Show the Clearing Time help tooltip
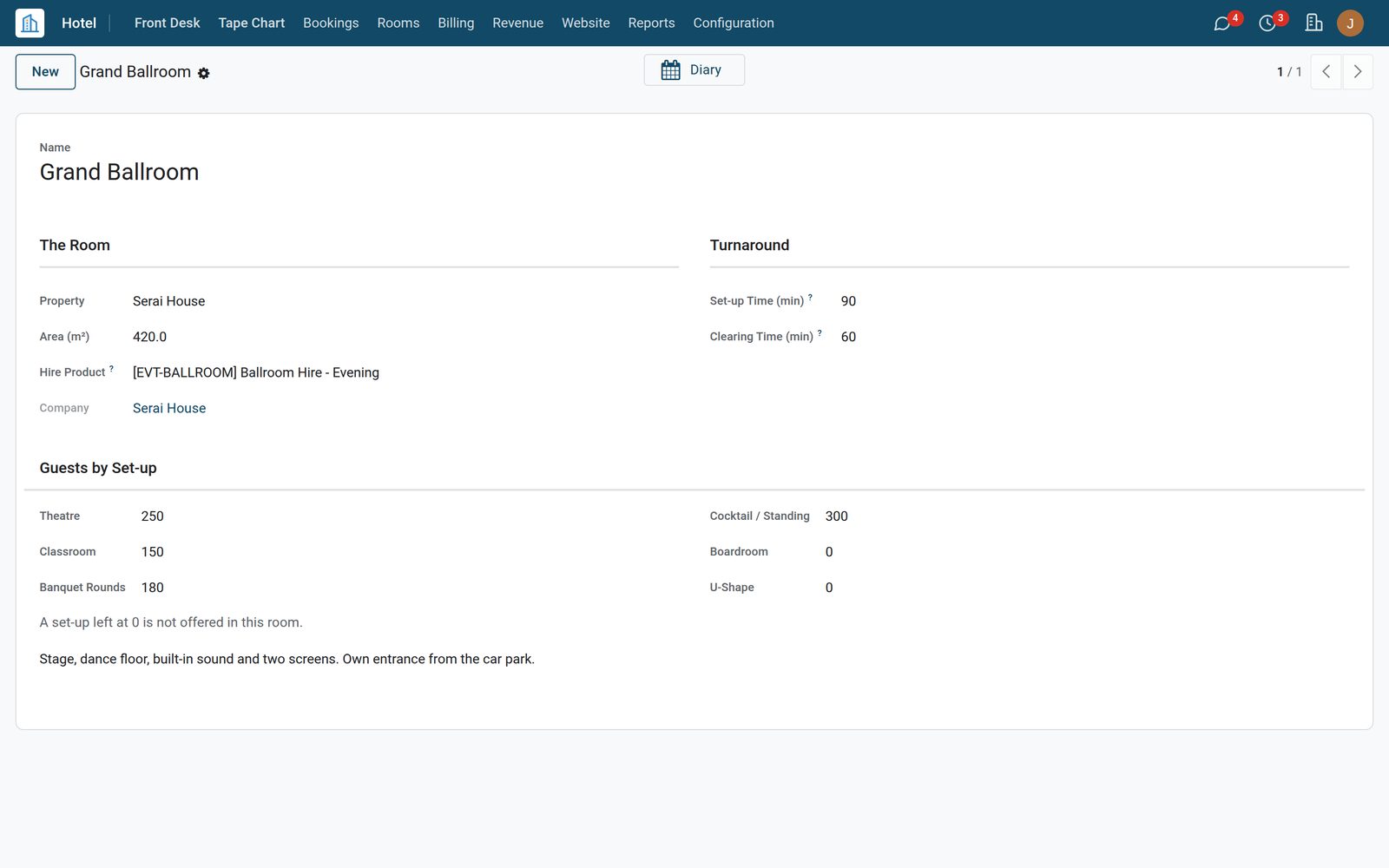 tap(820, 333)
